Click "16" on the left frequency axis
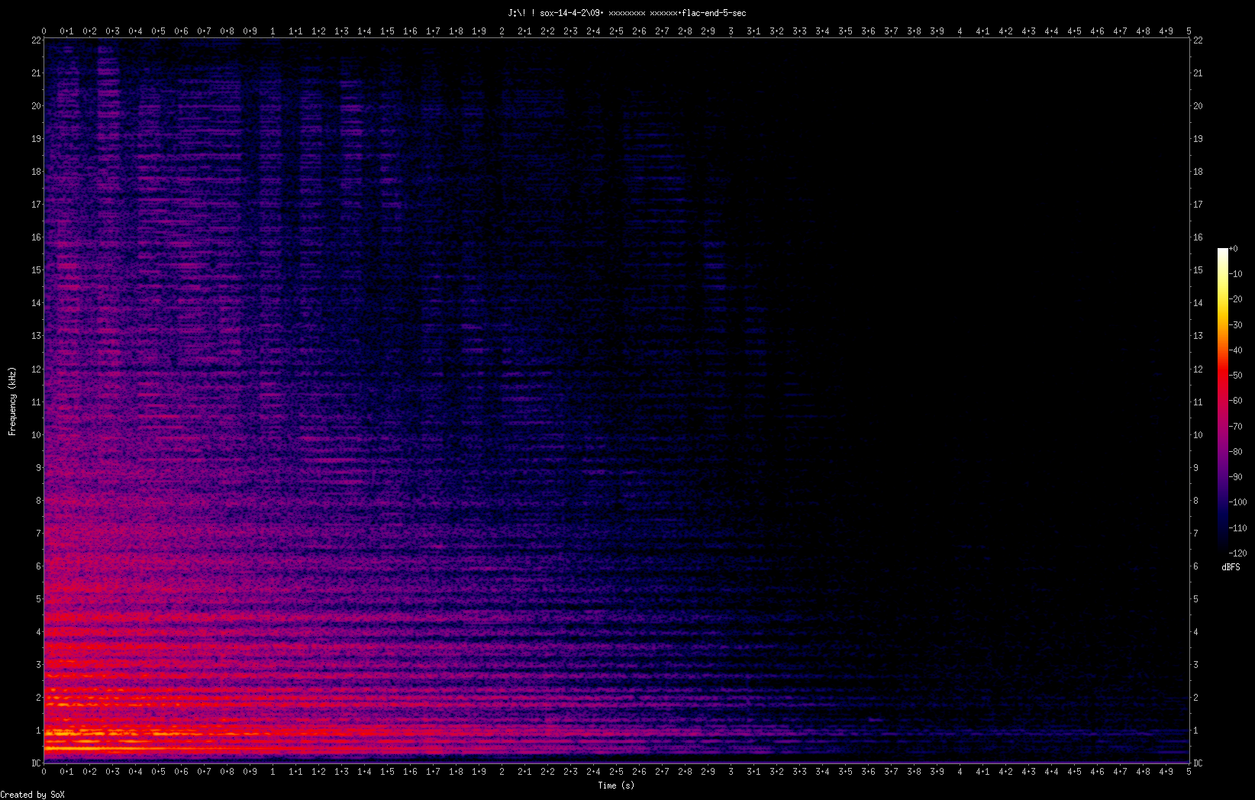Image resolution: width=1255 pixels, height=800 pixels. coord(35,237)
